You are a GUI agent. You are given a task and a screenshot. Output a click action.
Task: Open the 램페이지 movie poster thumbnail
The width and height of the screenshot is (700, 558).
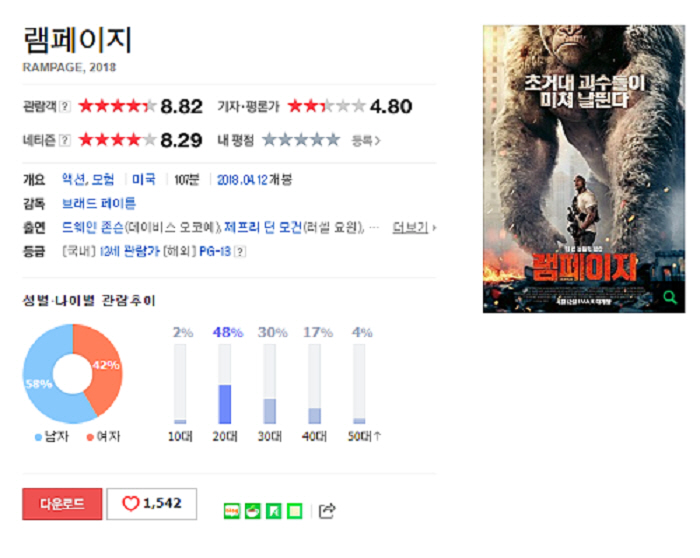point(584,169)
